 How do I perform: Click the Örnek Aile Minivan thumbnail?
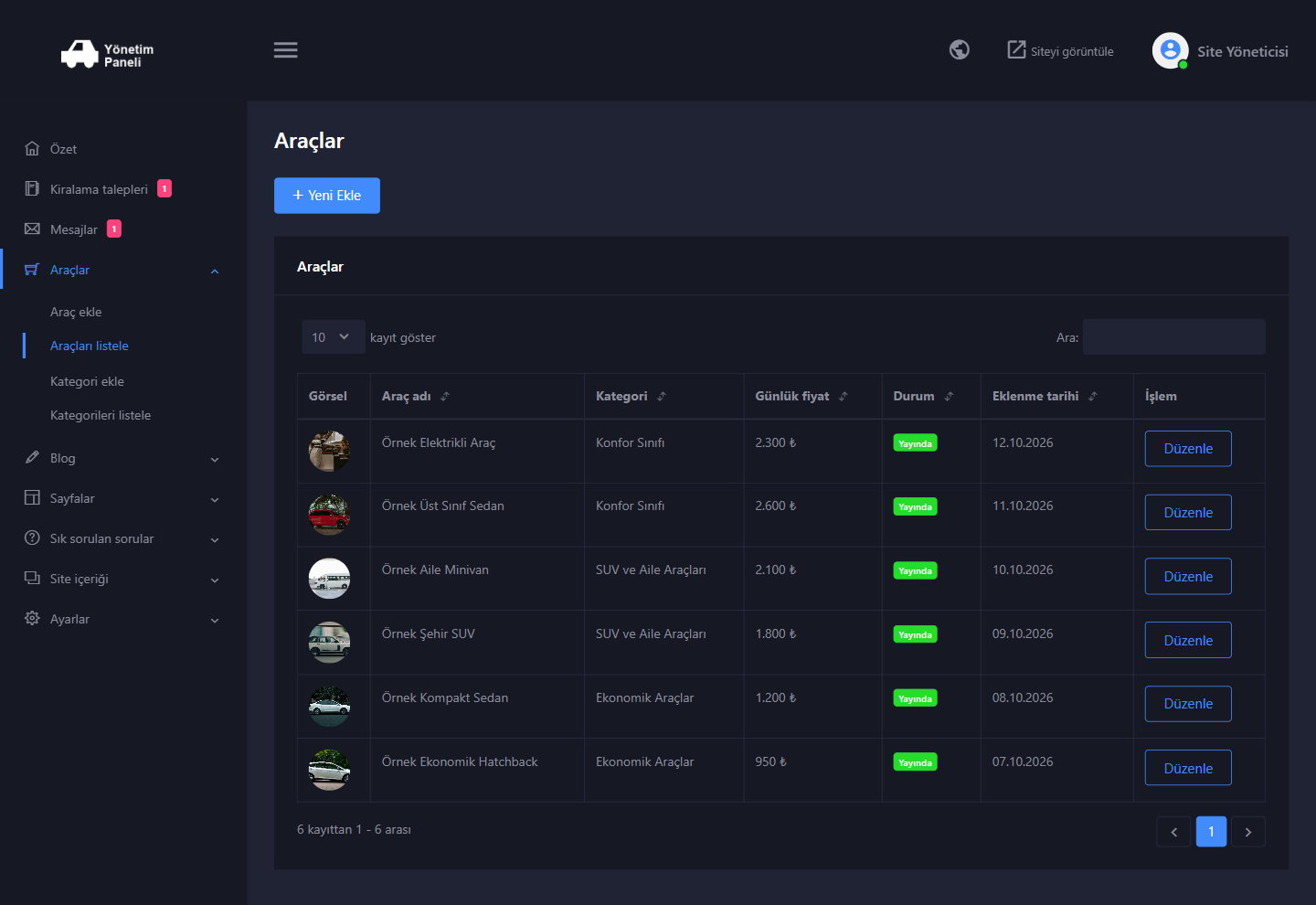pyautogui.click(x=329, y=579)
